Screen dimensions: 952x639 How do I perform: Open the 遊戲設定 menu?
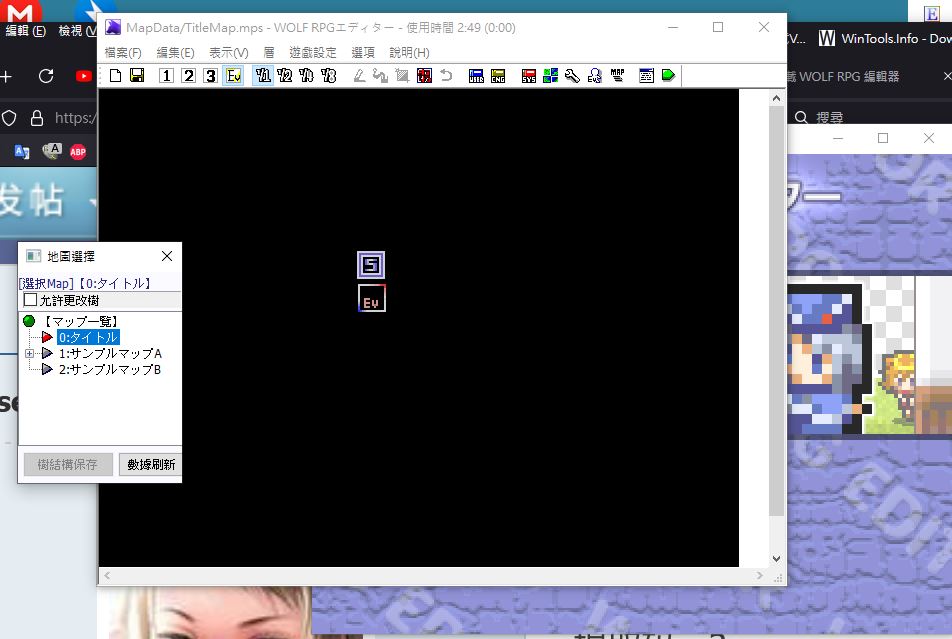pyautogui.click(x=313, y=53)
